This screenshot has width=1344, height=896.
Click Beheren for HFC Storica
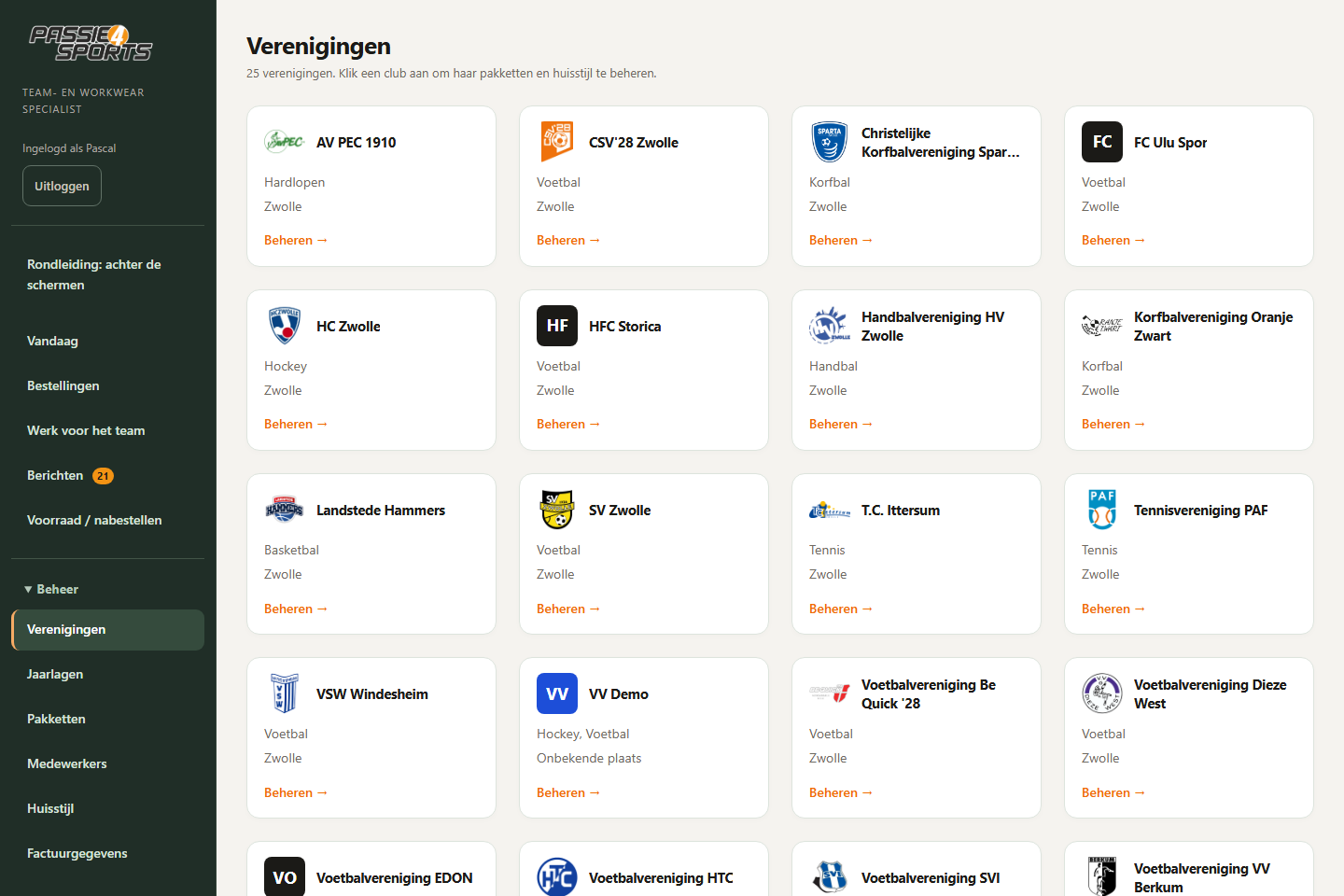click(x=568, y=424)
